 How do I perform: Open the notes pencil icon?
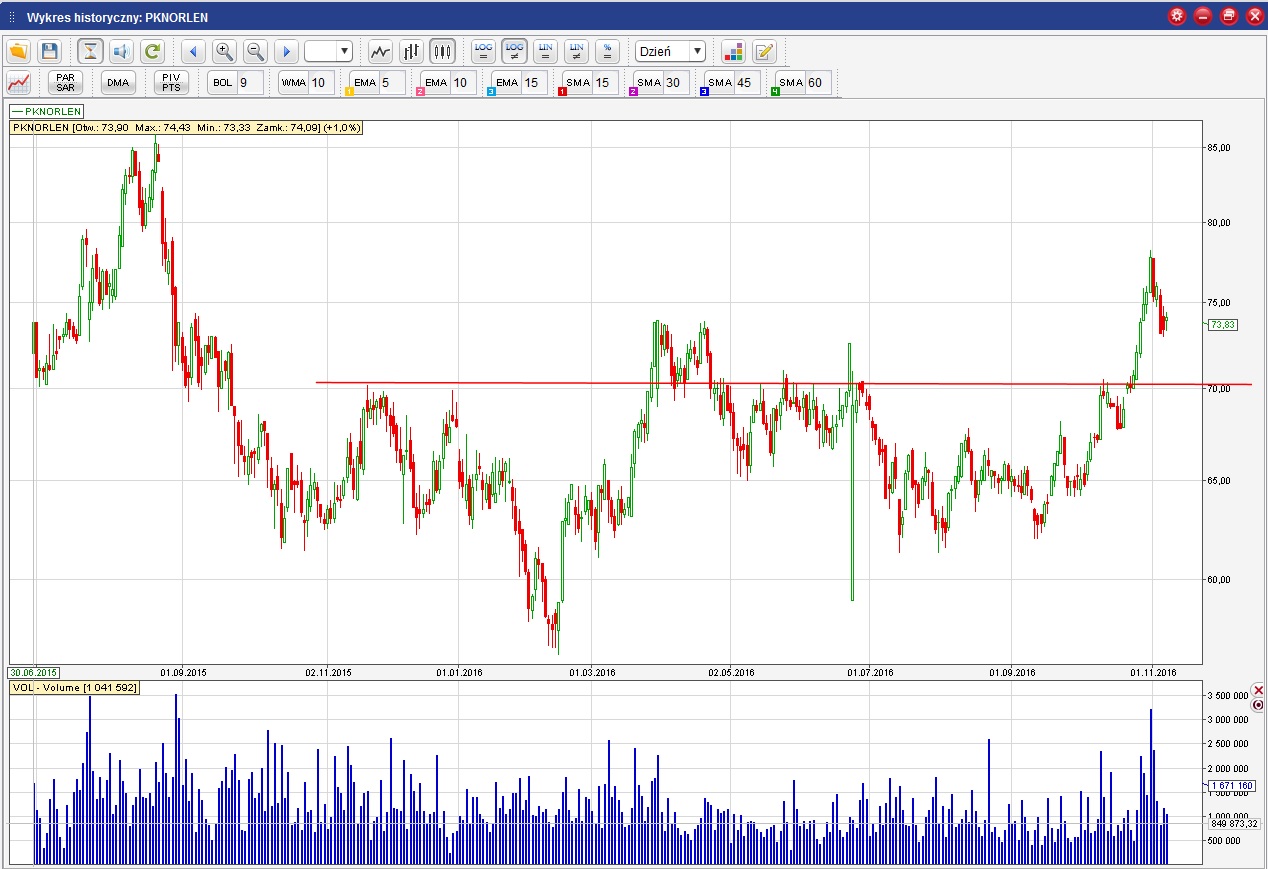(x=764, y=51)
